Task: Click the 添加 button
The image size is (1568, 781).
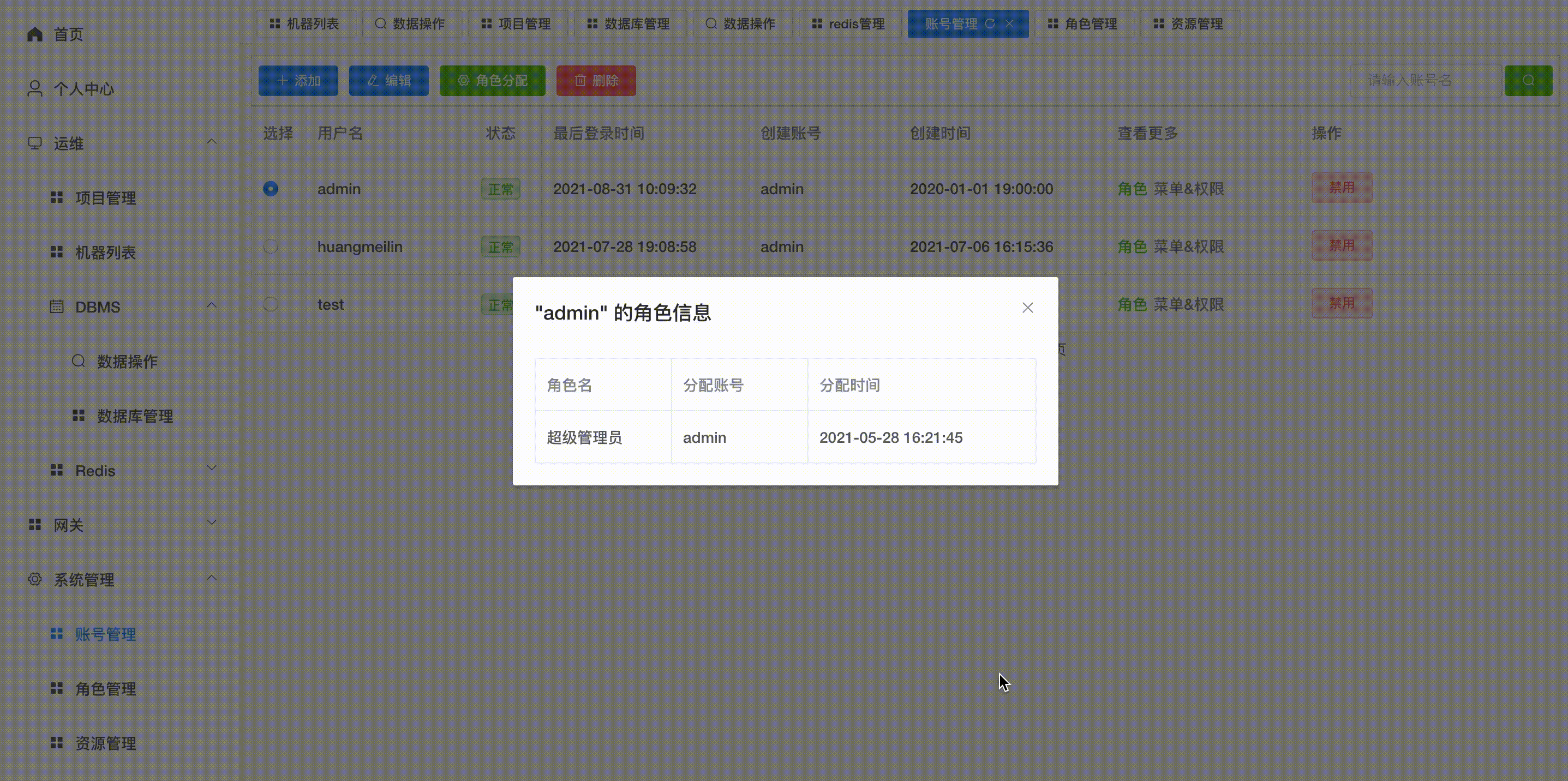Action: 298,80
